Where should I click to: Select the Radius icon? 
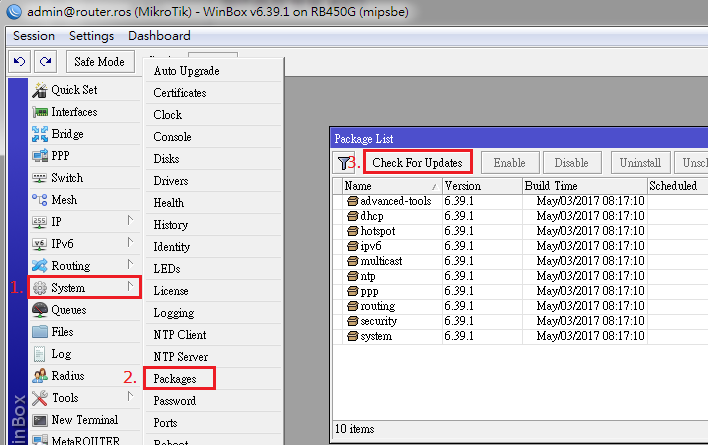point(40,375)
